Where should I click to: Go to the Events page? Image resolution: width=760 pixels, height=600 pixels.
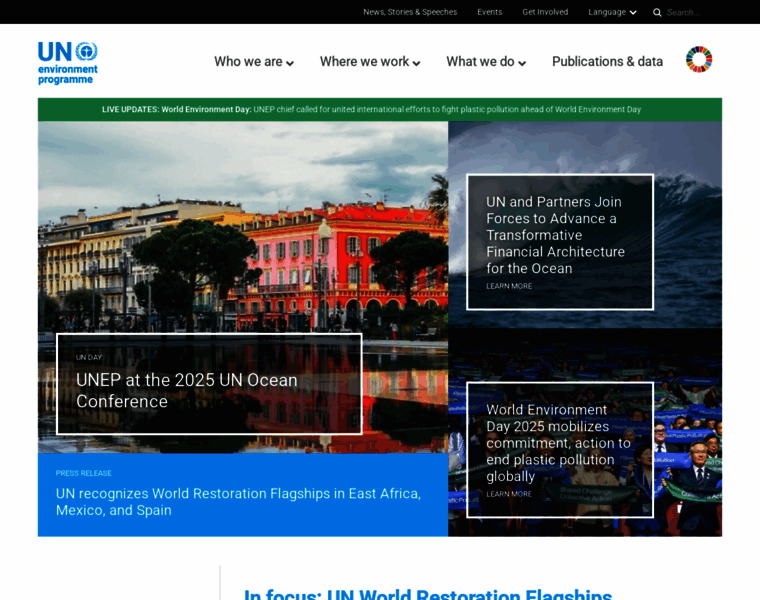[490, 12]
